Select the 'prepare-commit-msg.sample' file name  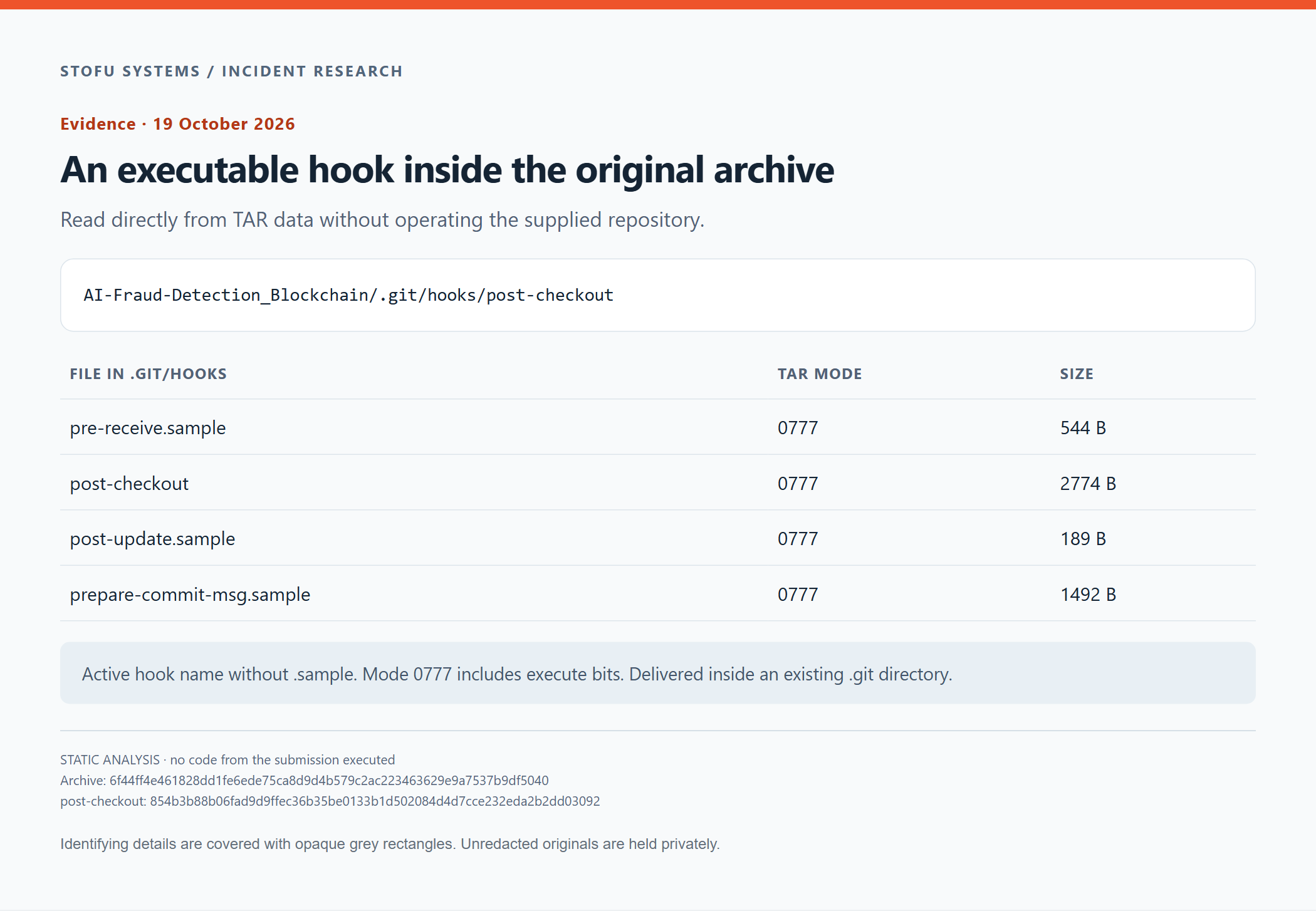tap(190, 595)
